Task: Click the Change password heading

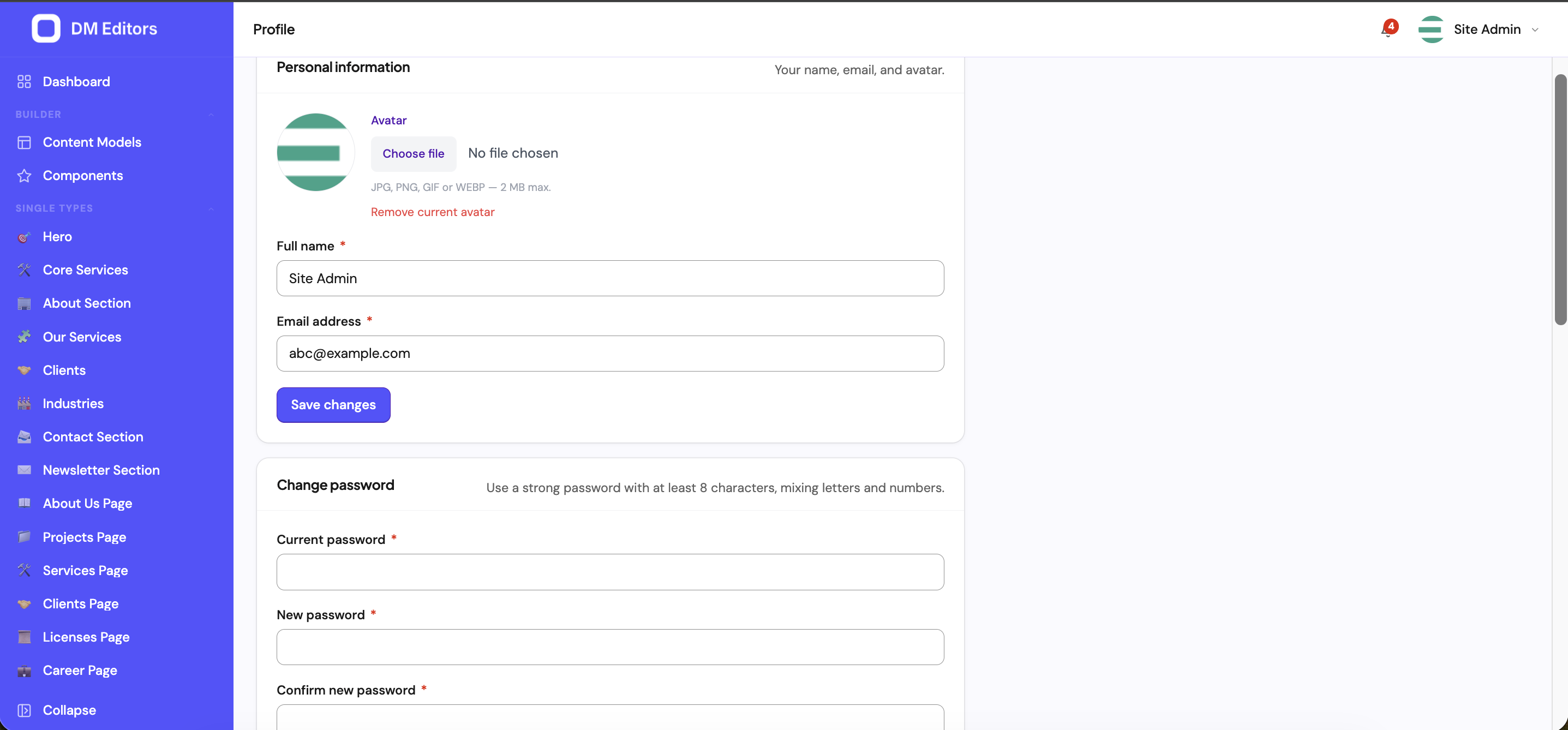Action: coord(336,485)
